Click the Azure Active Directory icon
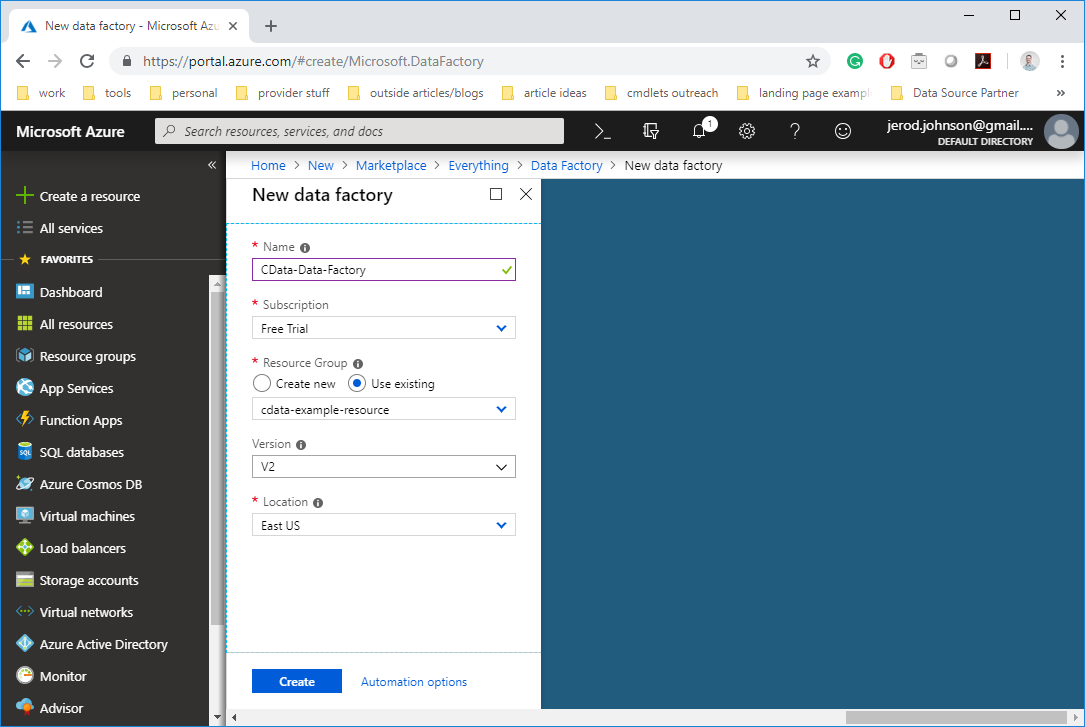This screenshot has width=1085, height=727. coord(25,643)
